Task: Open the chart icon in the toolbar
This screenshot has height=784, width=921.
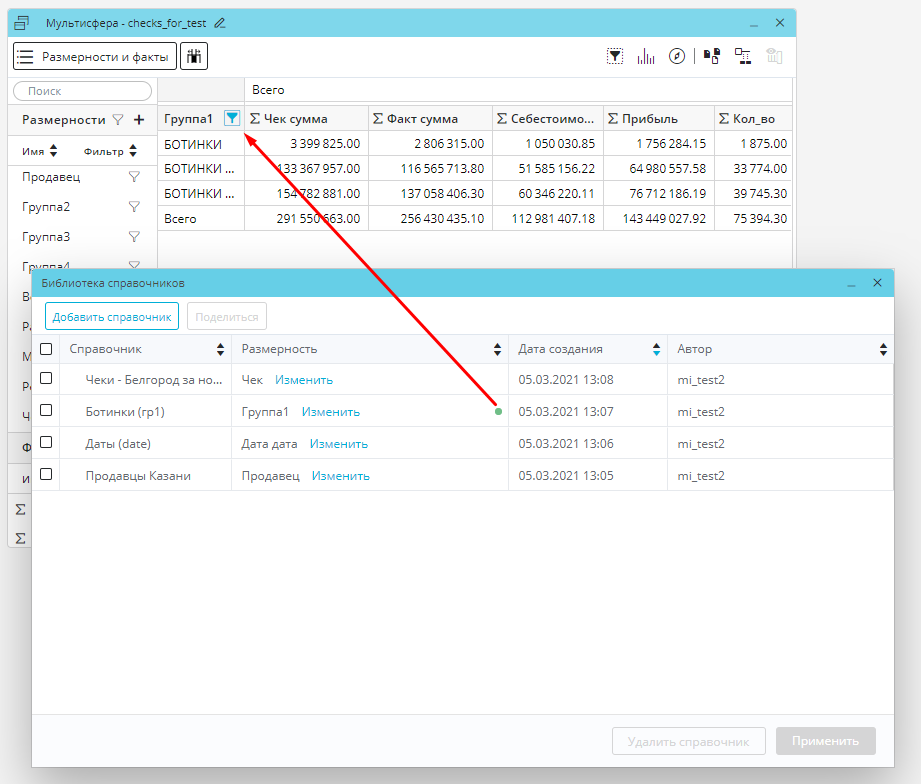Action: pos(646,56)
